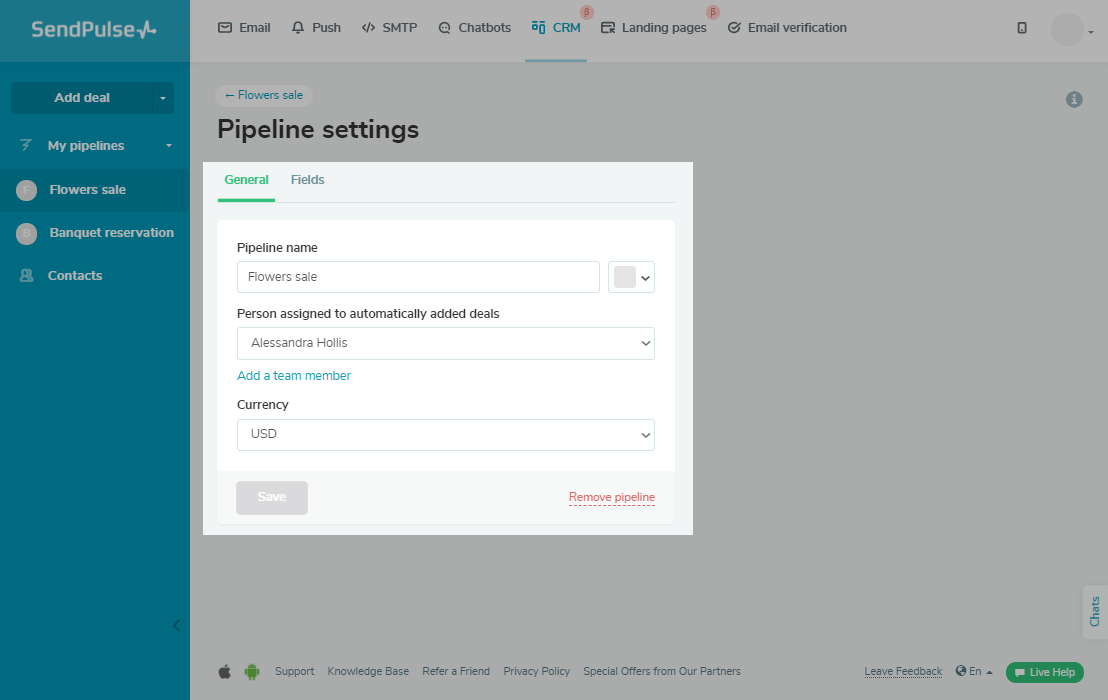Image resolution: width=1108 pixels, height=700 pixels.
Task: Start a Live Help chat
Action: [1044, 672]
